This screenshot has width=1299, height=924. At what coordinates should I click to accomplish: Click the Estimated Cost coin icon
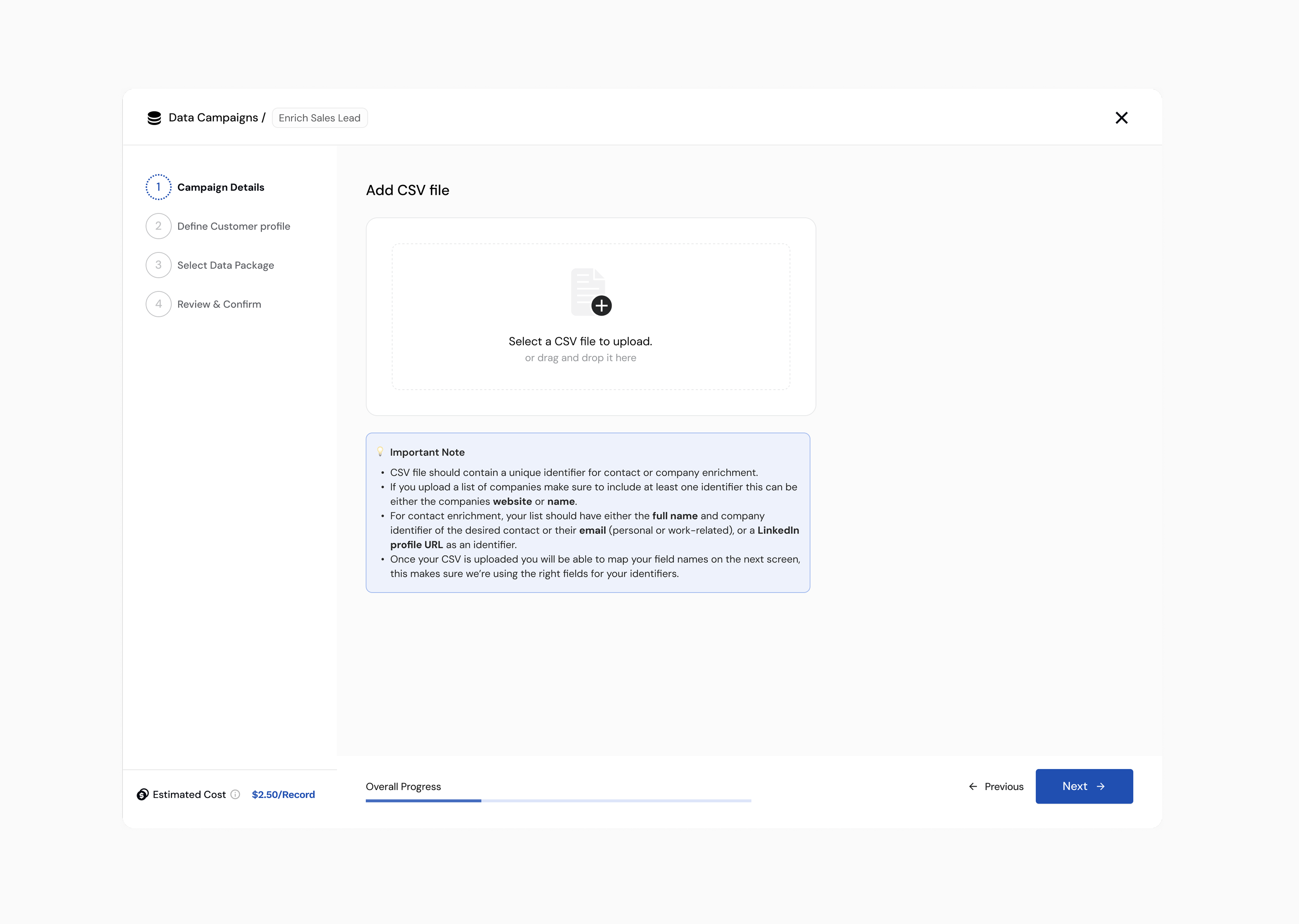pos(143,794)
